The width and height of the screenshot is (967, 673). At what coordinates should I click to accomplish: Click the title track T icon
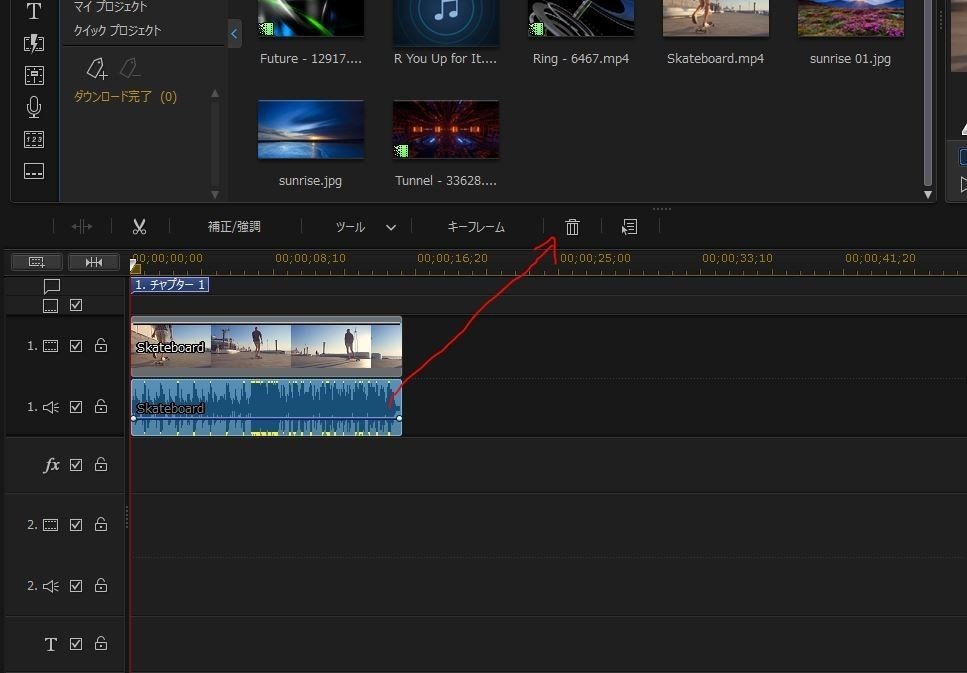[51, 645]
